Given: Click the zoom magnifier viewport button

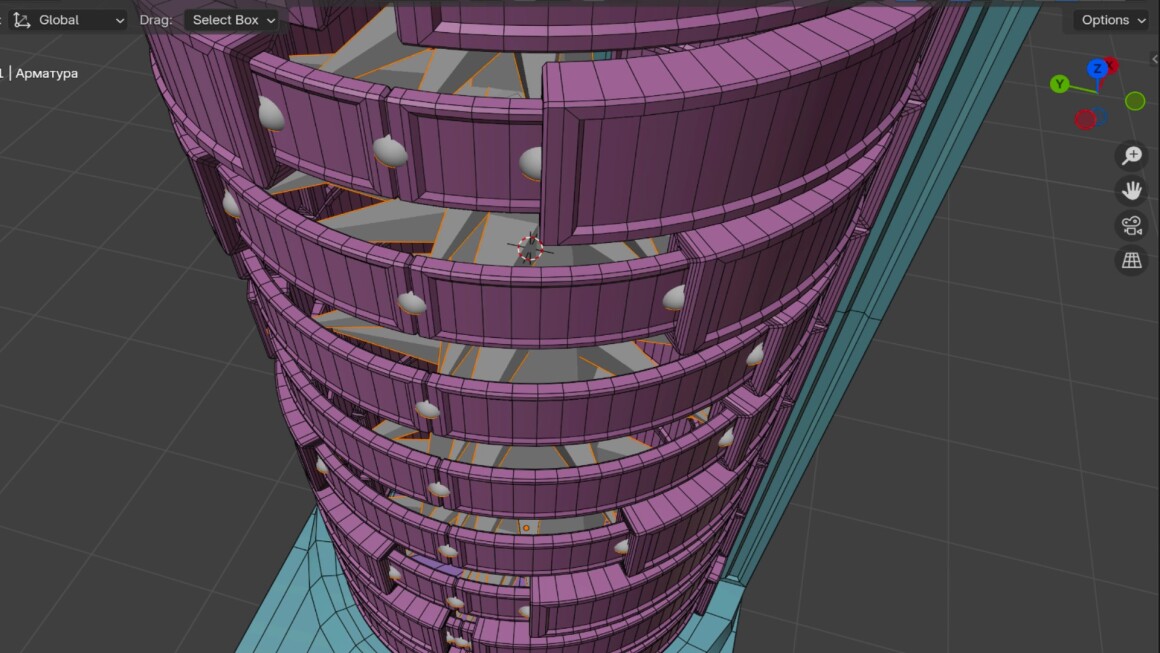Looking at the screenshot, I should point(1131,156).
